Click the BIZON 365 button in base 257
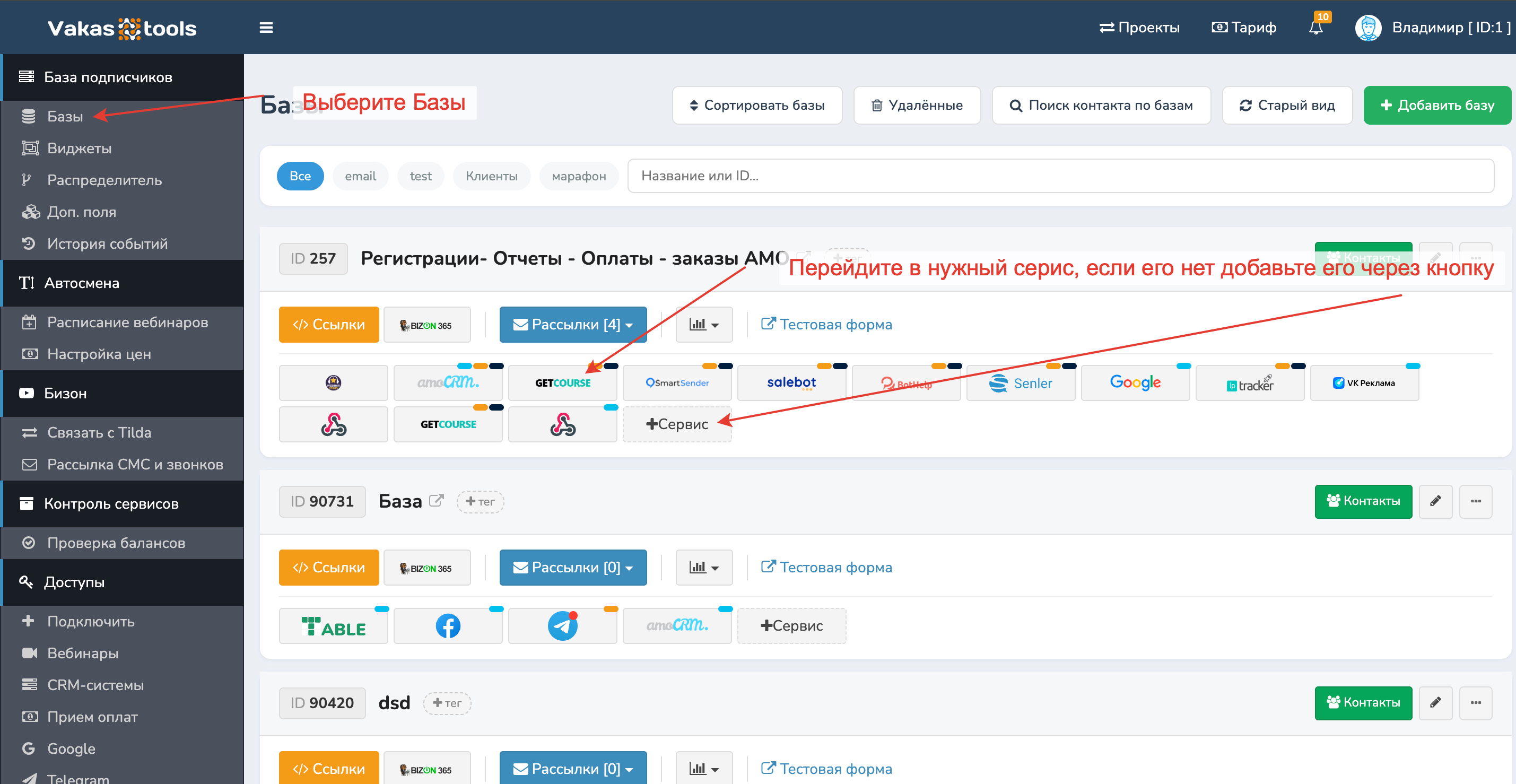Screen dimensions: 1516x784 point(426,325)
